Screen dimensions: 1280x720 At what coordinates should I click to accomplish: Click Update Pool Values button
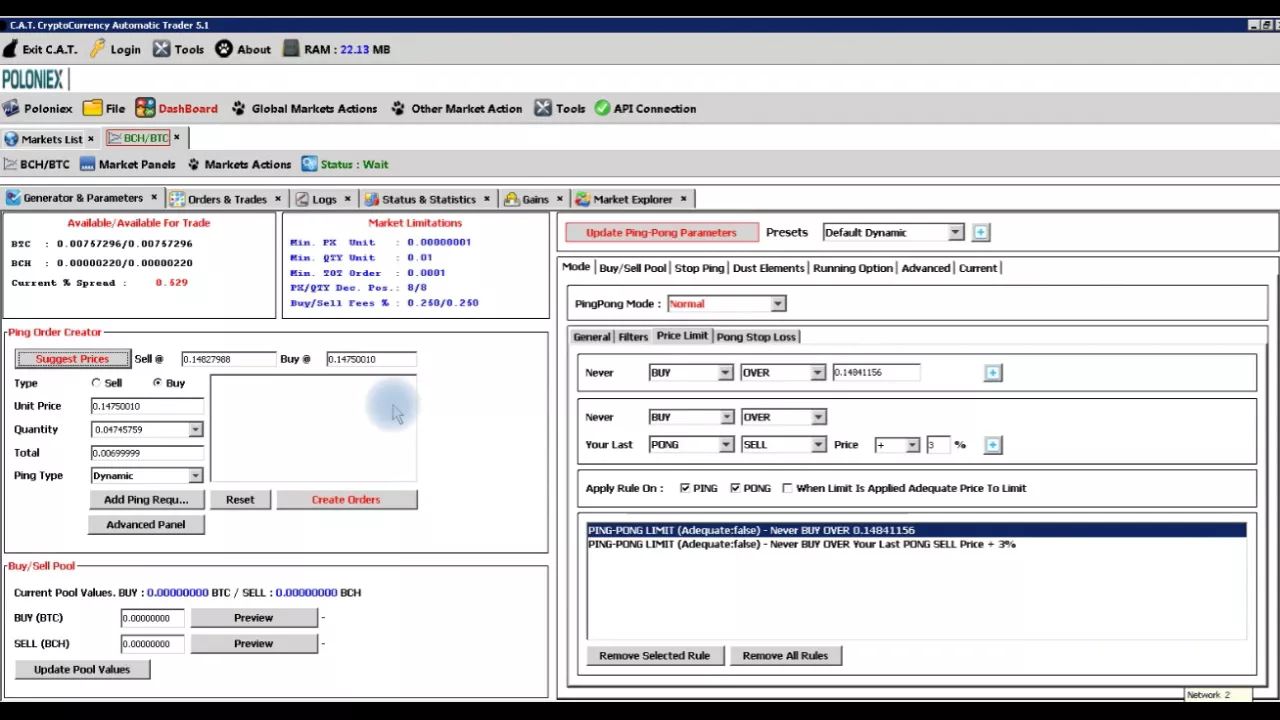[82, 670]
